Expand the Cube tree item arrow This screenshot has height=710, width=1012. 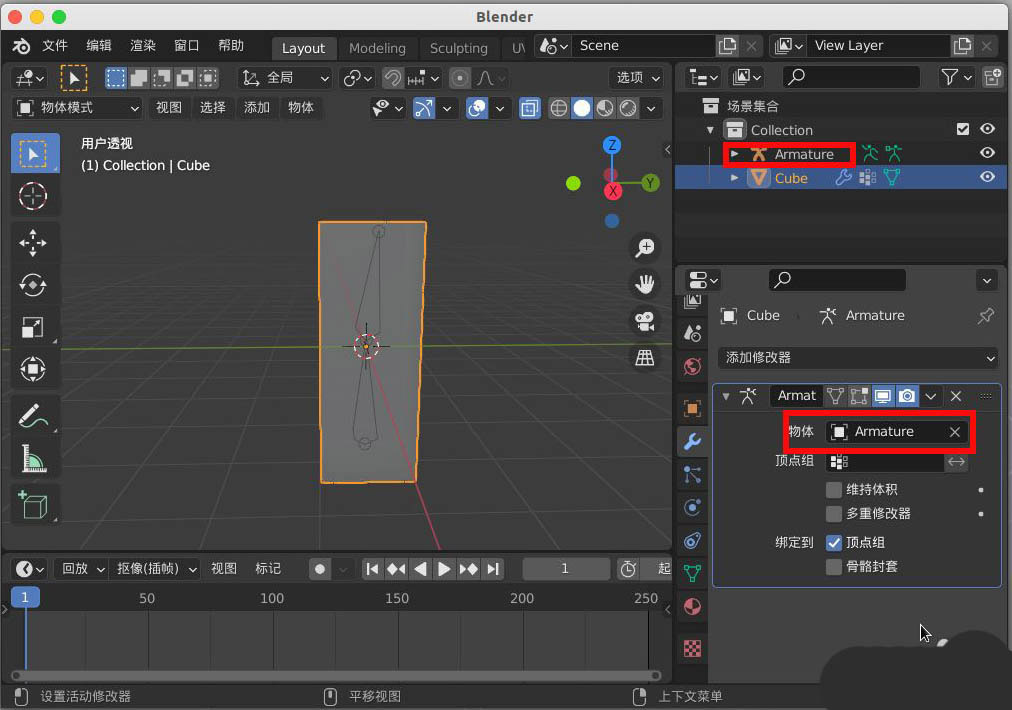click(x=734, y=178)
